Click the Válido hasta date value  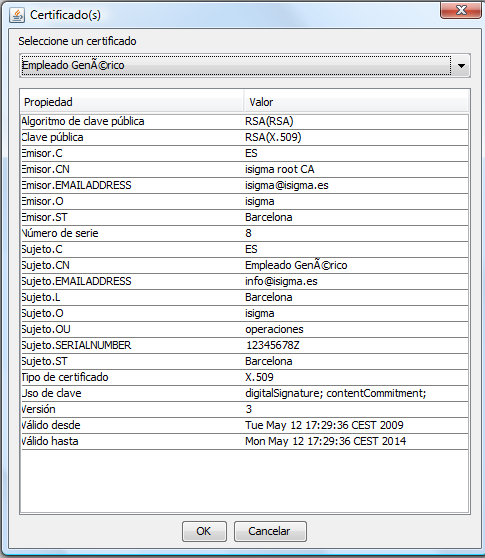point(325,441)
